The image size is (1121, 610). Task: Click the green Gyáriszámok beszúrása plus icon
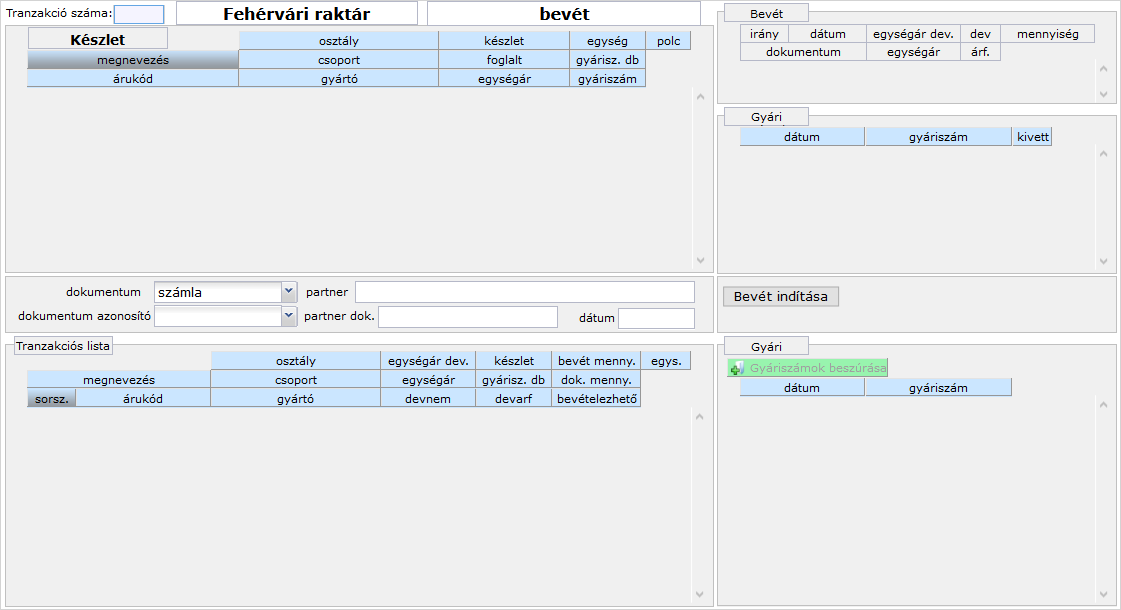click(737, 369)
